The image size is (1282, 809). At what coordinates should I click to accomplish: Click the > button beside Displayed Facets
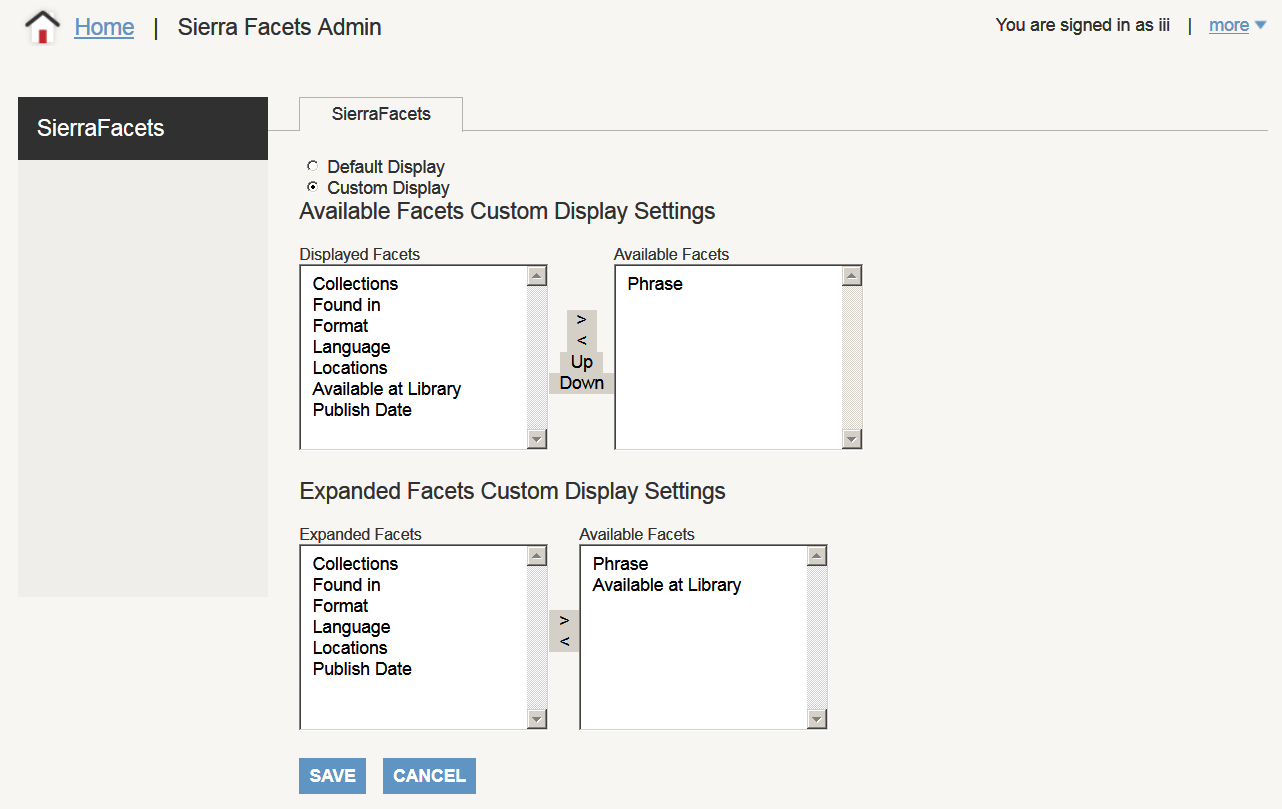click(x=582, y=320)
